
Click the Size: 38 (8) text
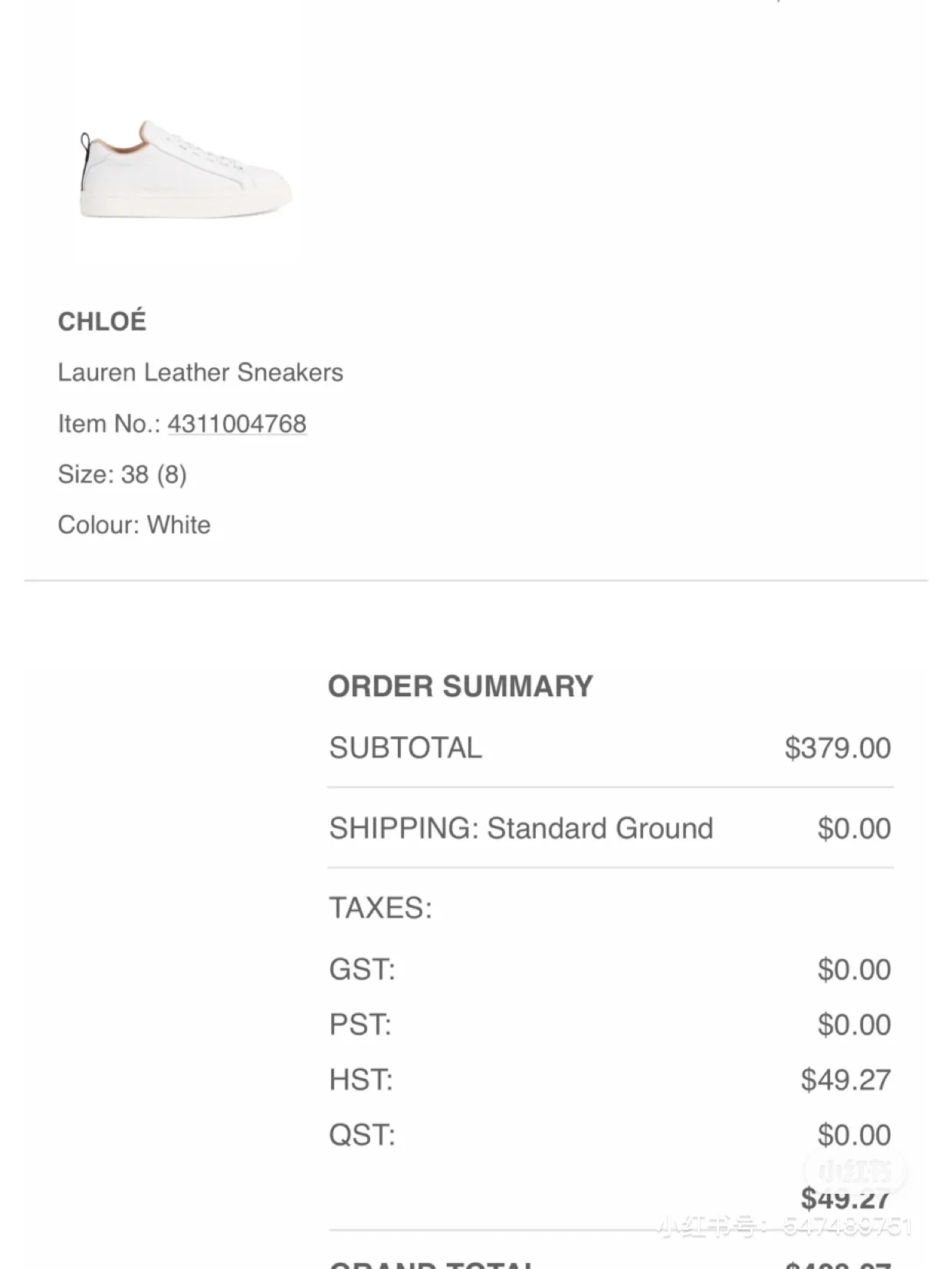click(x=122, y=475)
